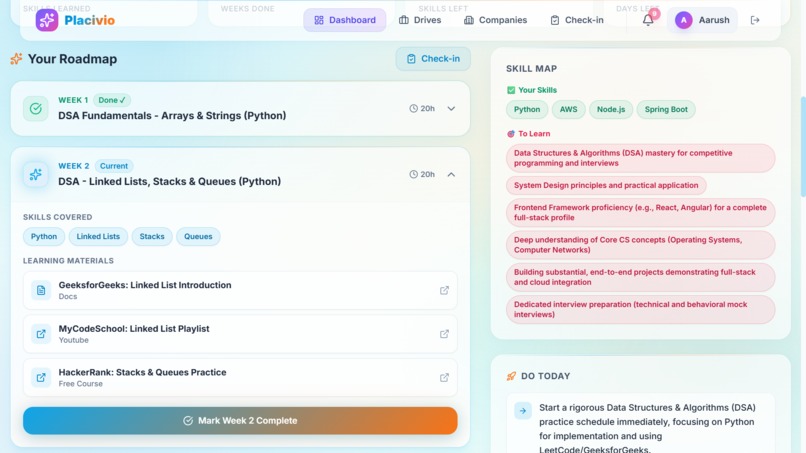
Task: Click the Check-in button beside Your Roadmap
Action: click(x=433, y=59)
